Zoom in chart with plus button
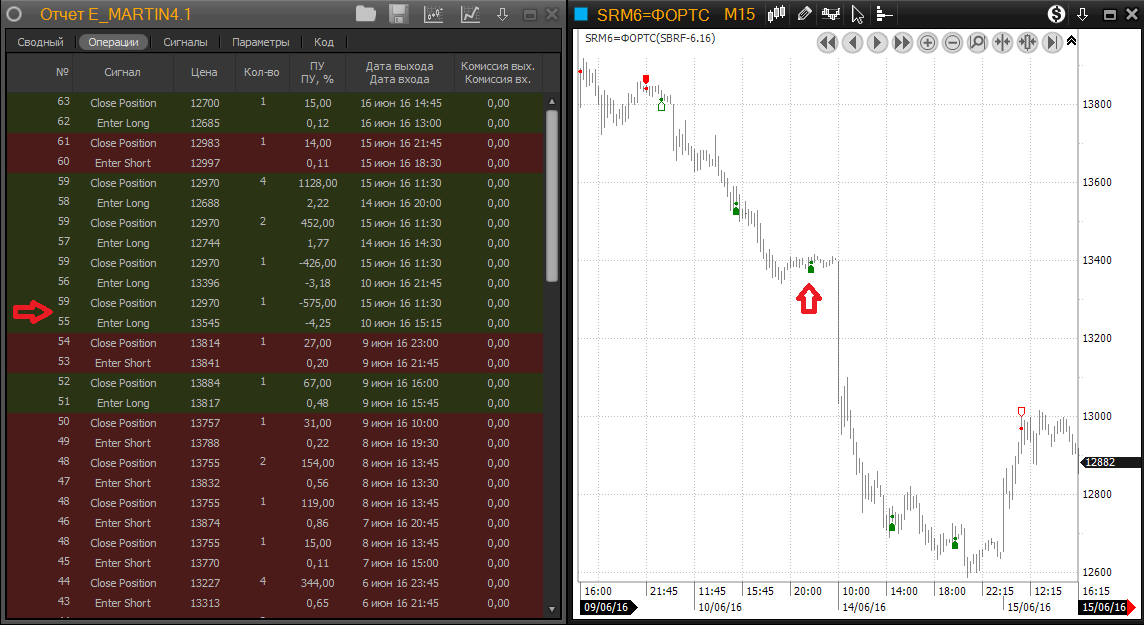Screen dimensions: 1144x625 (927, 42)
